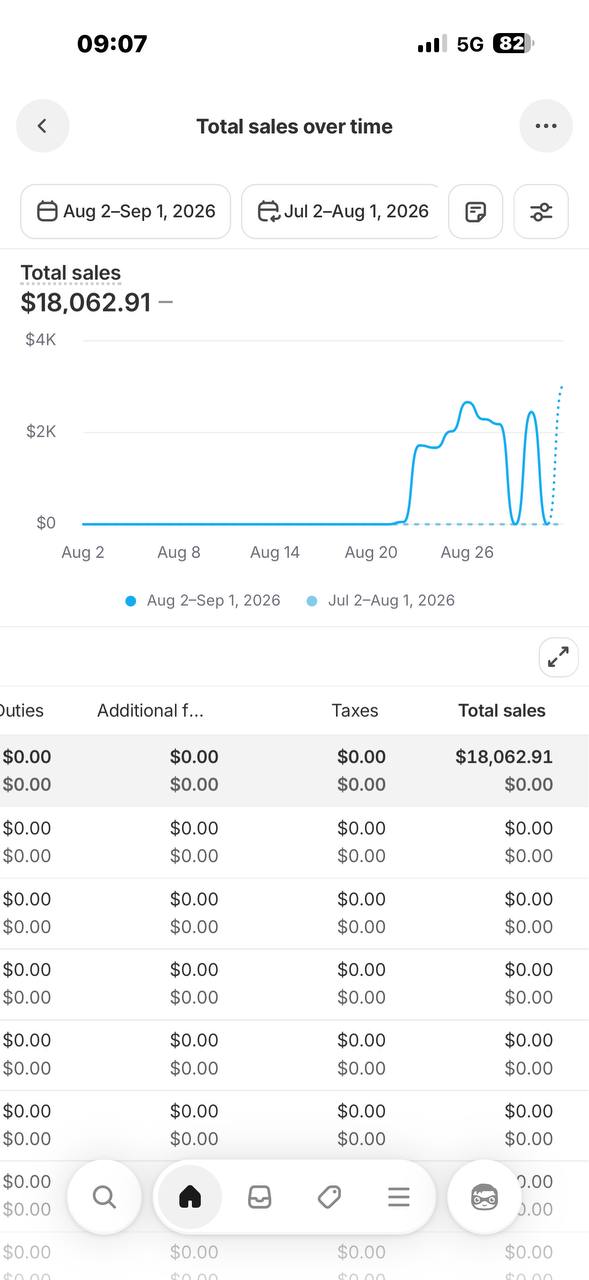Sort by the Taxes column header
Image resolution: width=589 pixels, height=1280 pixels.
[355, 711]
